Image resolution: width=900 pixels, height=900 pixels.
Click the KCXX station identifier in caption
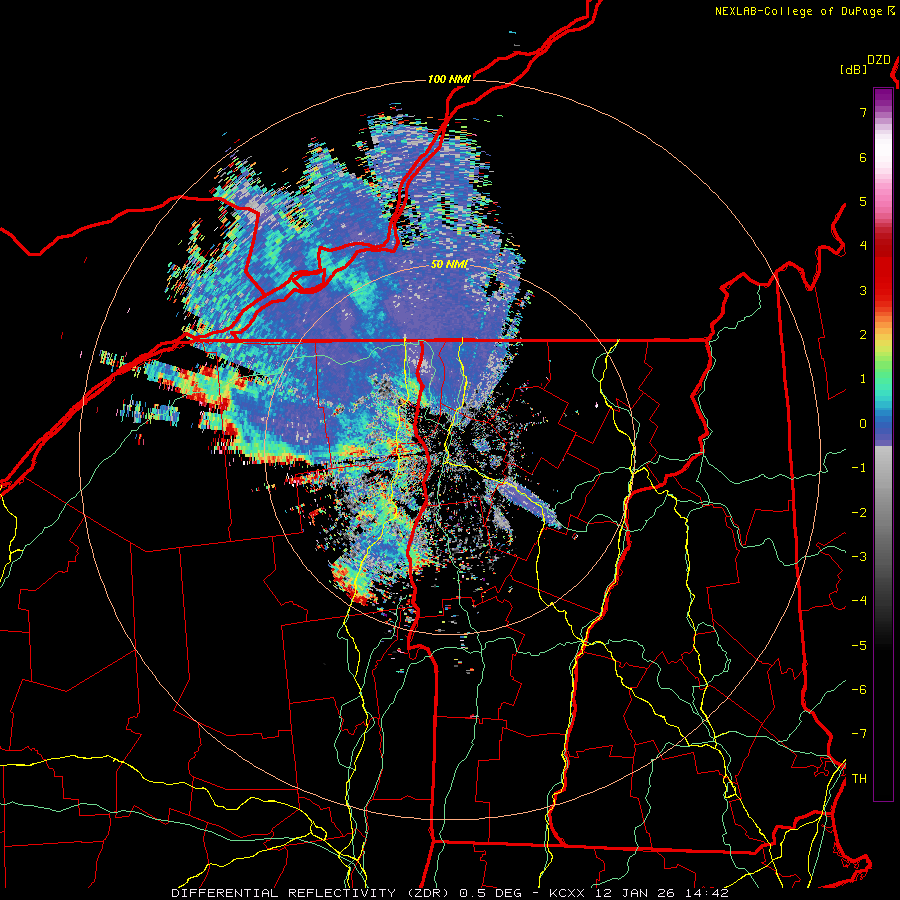pyautogui.click(x=568, y=893)
